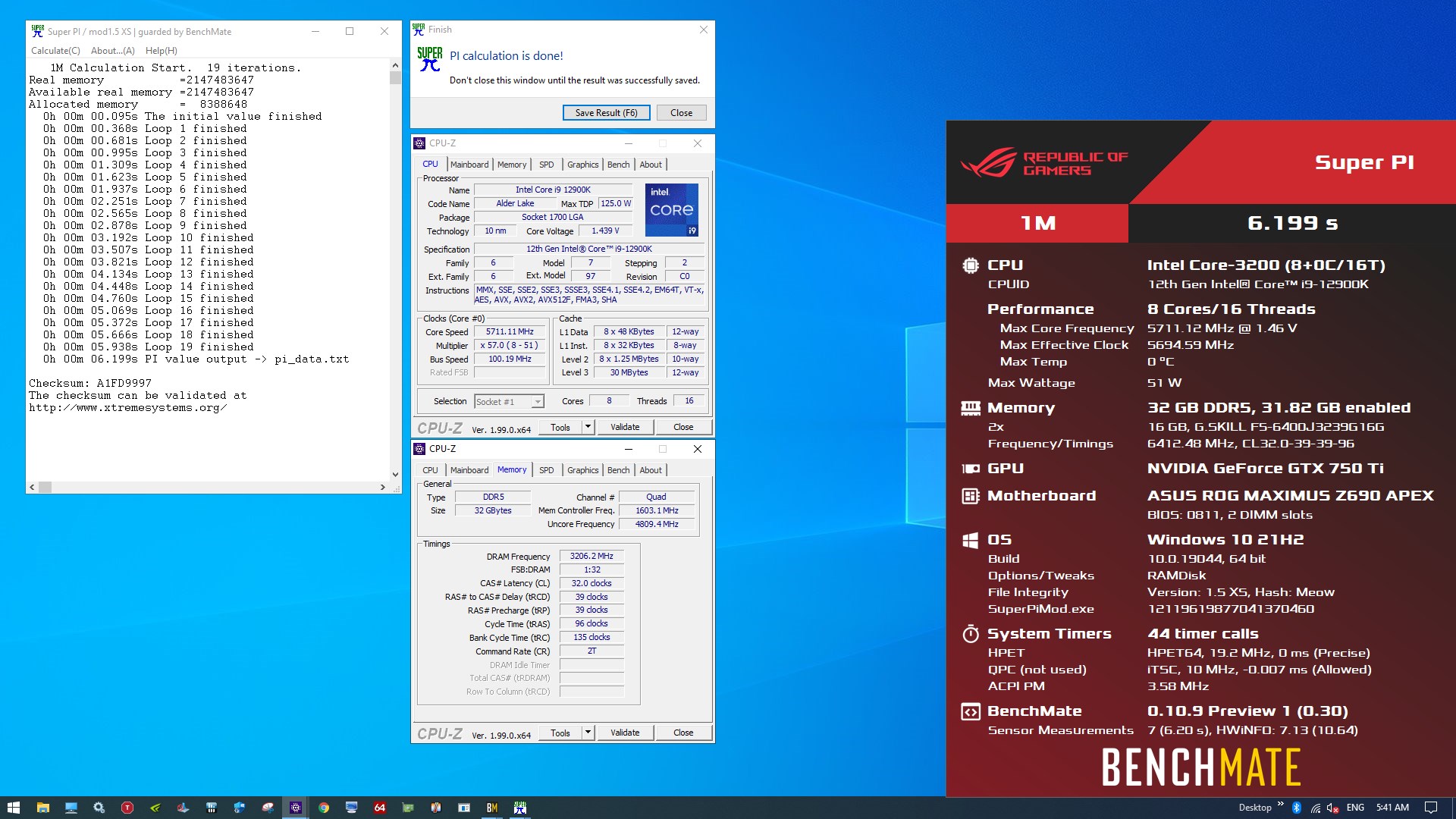
Task: Open the notification center icon
Action: click(x=1431, y=808)
